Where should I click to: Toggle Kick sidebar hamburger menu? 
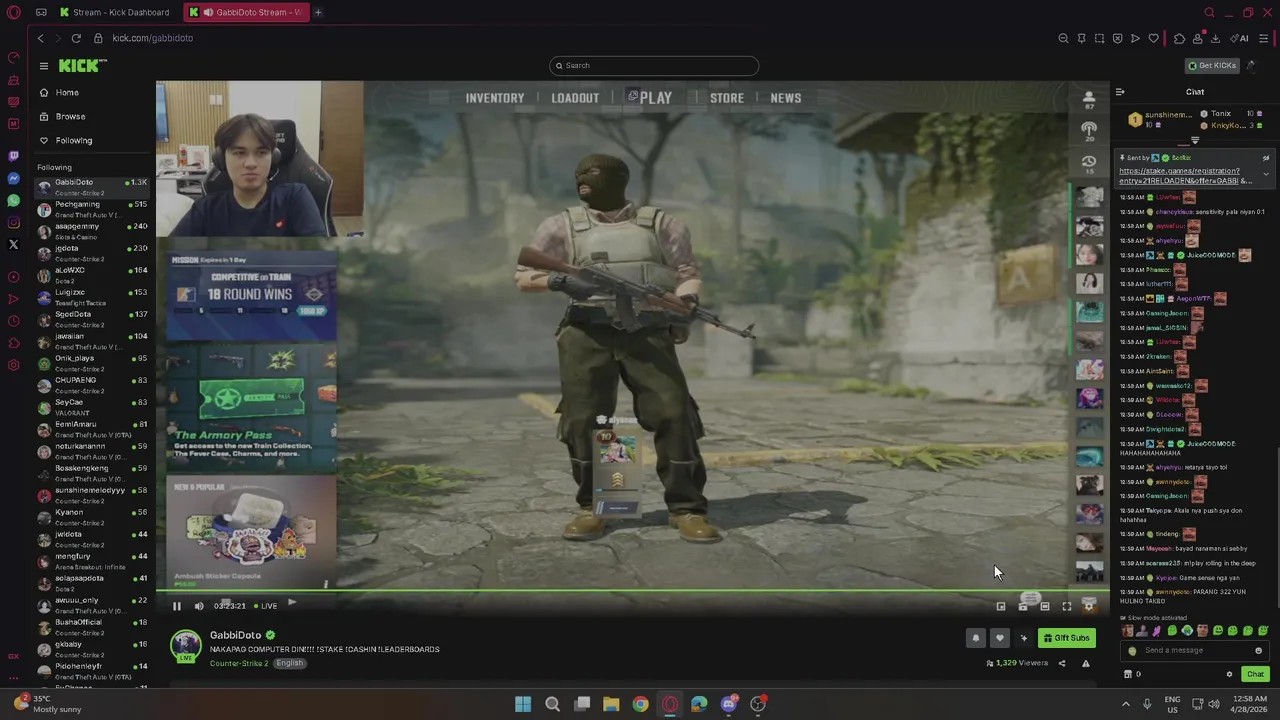(44, 66)
